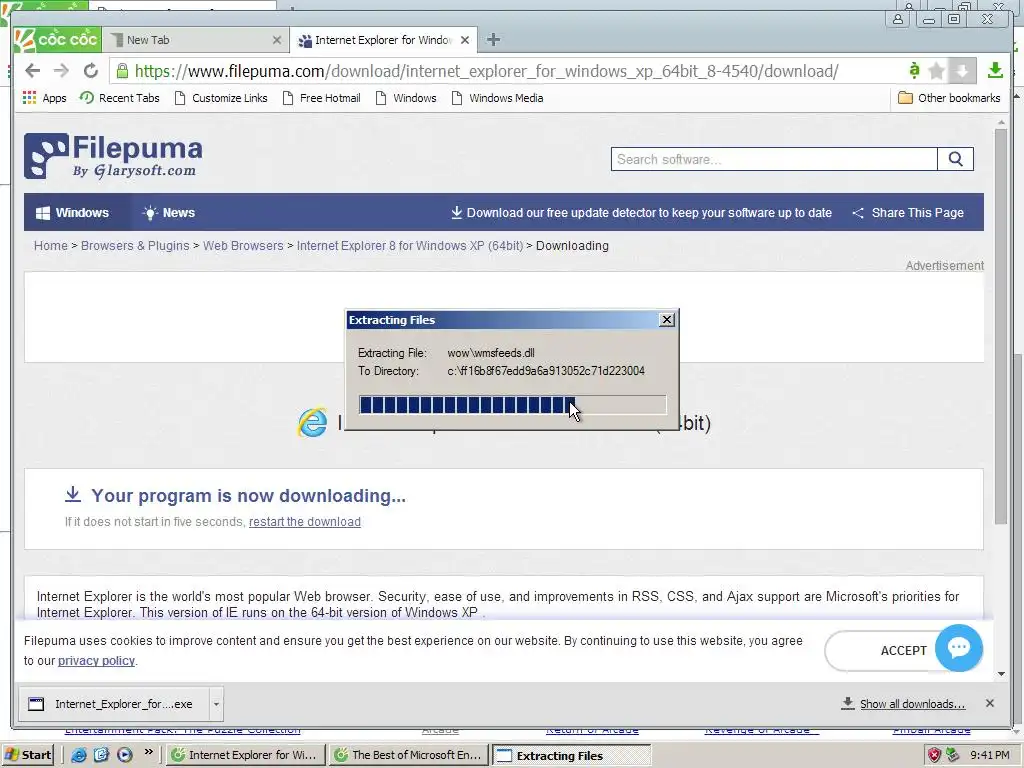Open the News menu item
The height and width of the screenshot is (768, 1024).
click(168, 213)
